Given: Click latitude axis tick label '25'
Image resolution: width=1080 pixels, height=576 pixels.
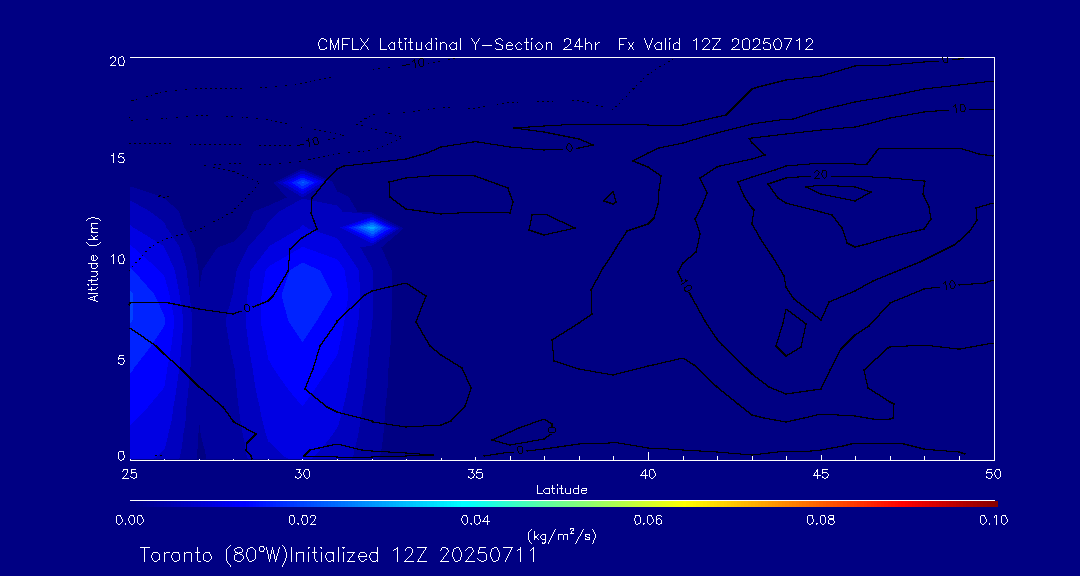Looking at the screenshot, I should (x=128, y=473).
